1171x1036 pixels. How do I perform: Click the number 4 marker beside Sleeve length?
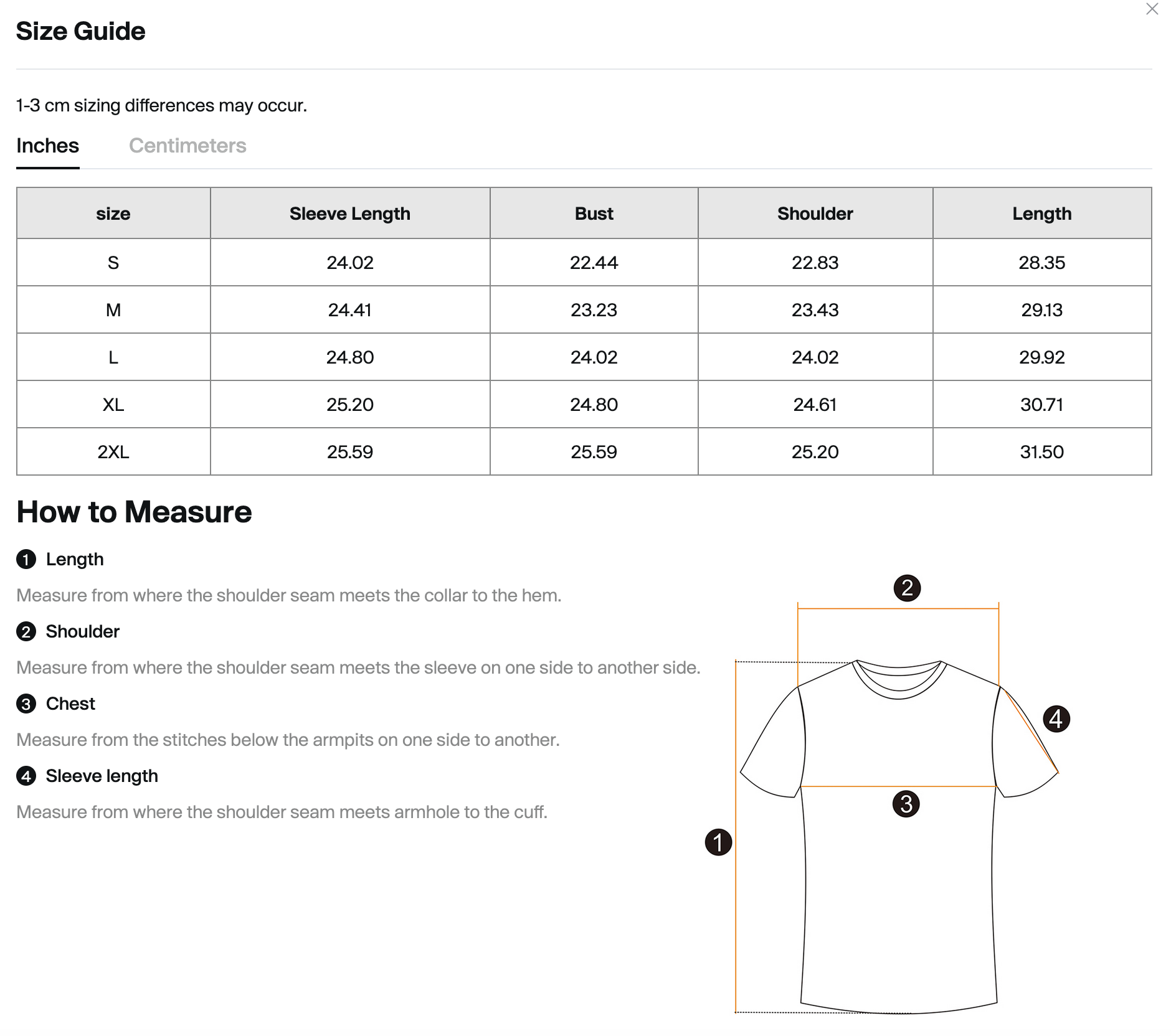[26, 776]
